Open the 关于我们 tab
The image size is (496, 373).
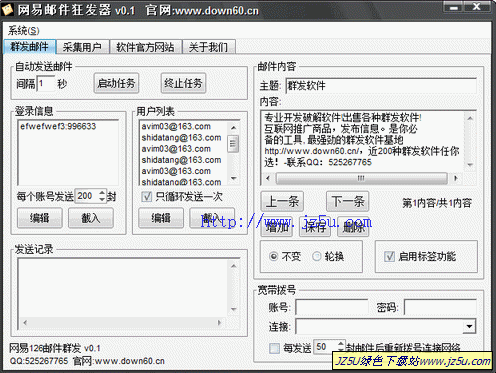coord(208,47)
